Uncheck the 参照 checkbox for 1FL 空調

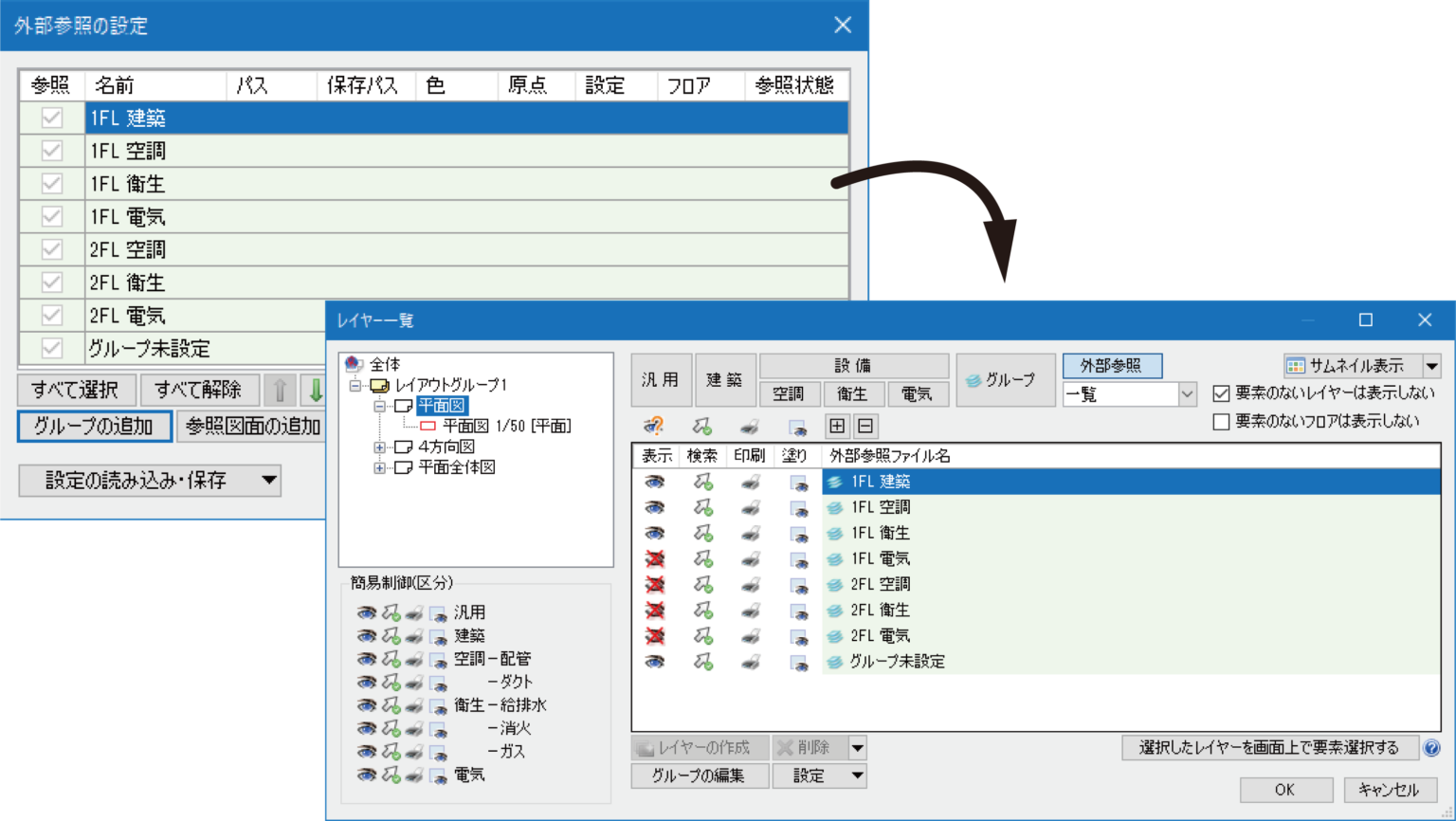coord(52,151)
